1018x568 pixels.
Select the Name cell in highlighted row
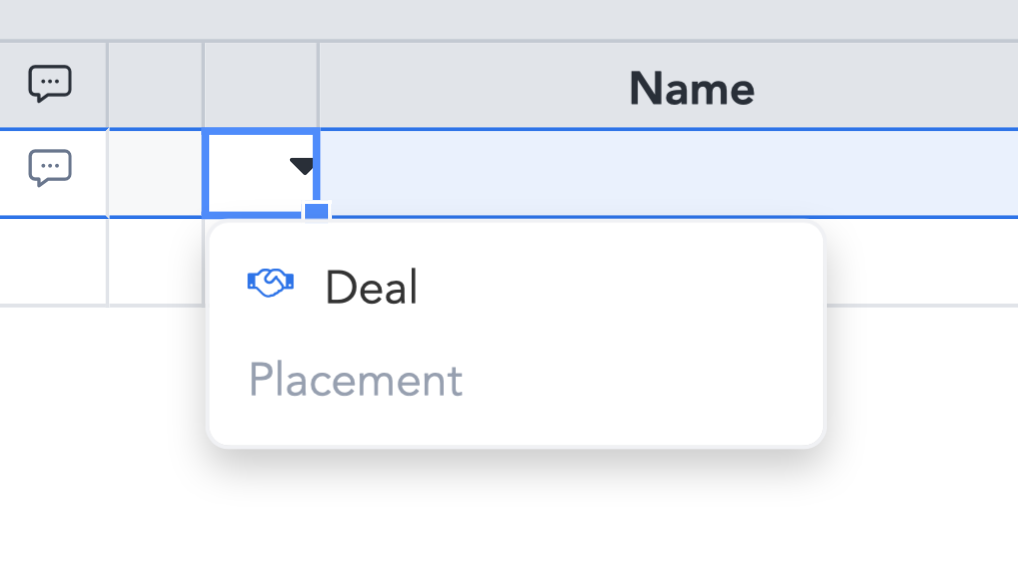pyautogui.click(x=669, y=173)
